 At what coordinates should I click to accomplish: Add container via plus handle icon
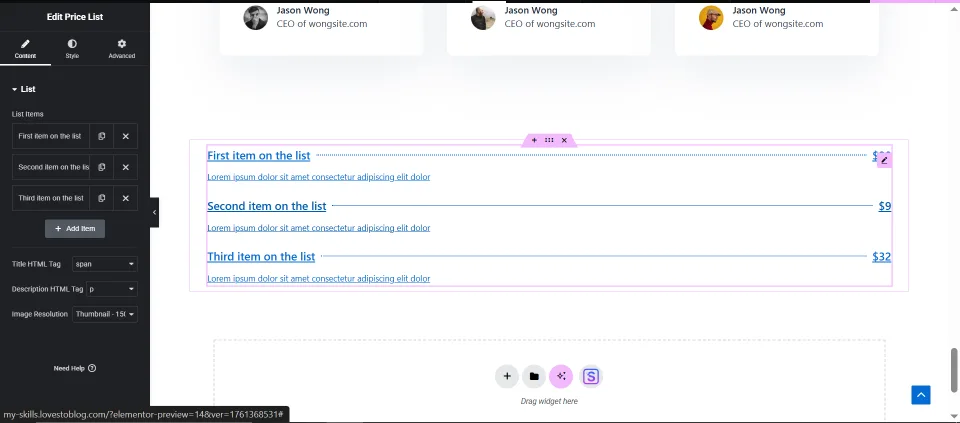pos(534,141)
